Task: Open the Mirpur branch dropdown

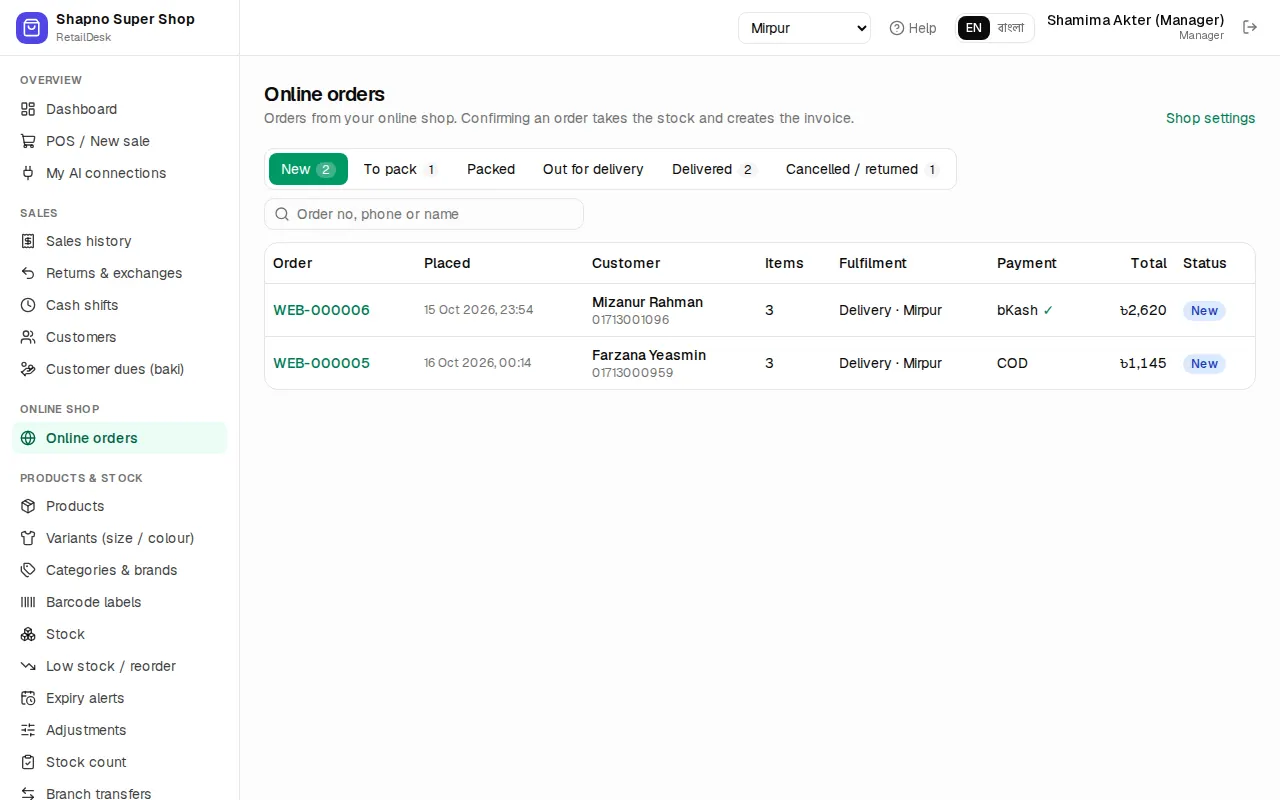Action: tap(805, 28)
